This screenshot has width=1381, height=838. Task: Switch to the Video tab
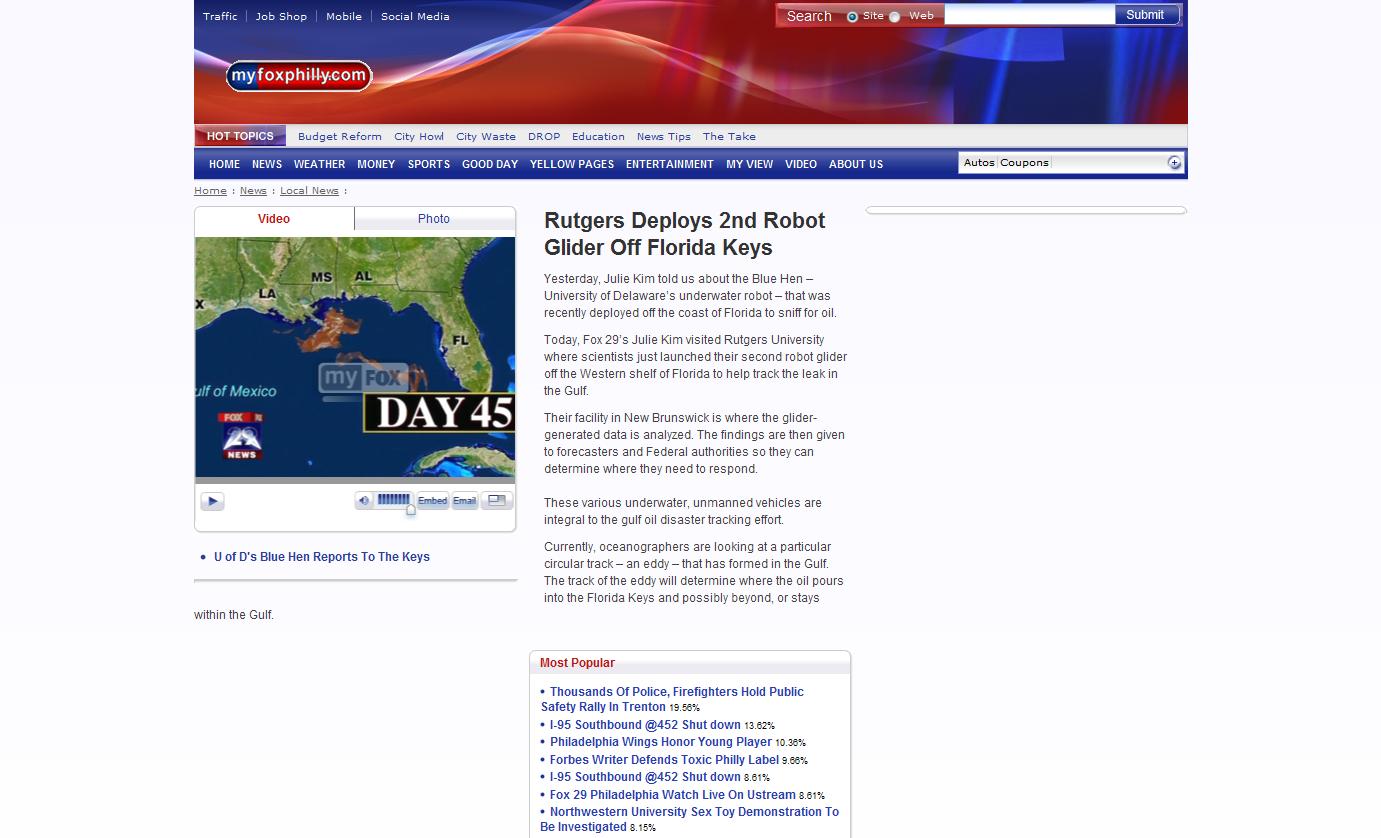[274, 219]
